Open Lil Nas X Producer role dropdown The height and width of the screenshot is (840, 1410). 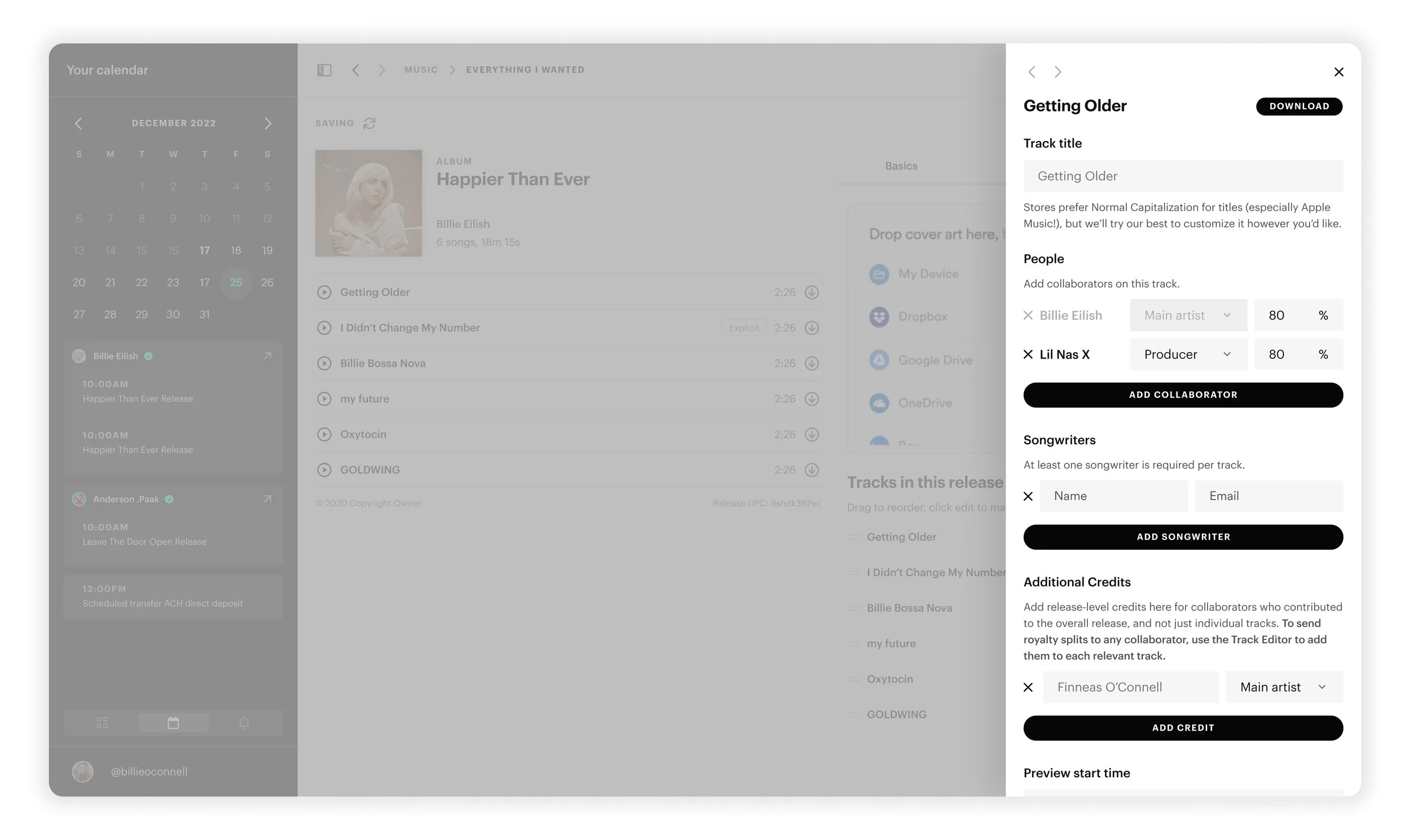(1188, 355)
